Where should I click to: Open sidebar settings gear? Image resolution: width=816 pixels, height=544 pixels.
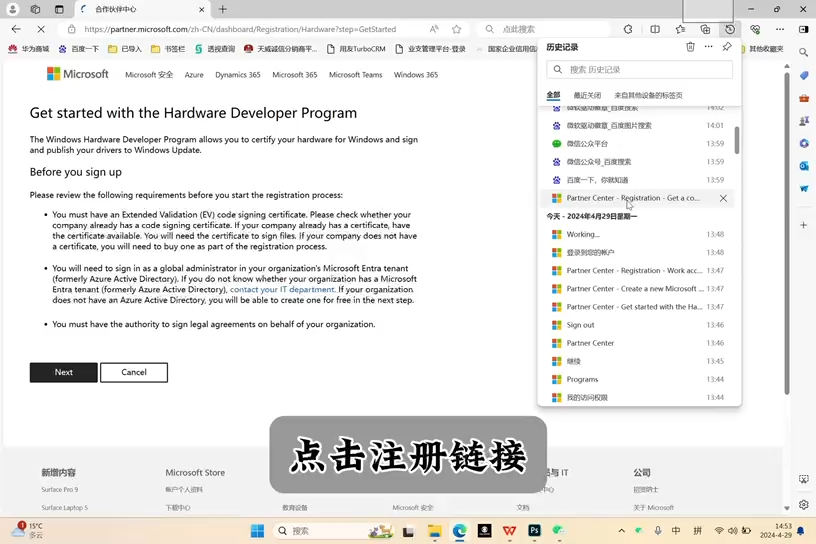[804, 504]
